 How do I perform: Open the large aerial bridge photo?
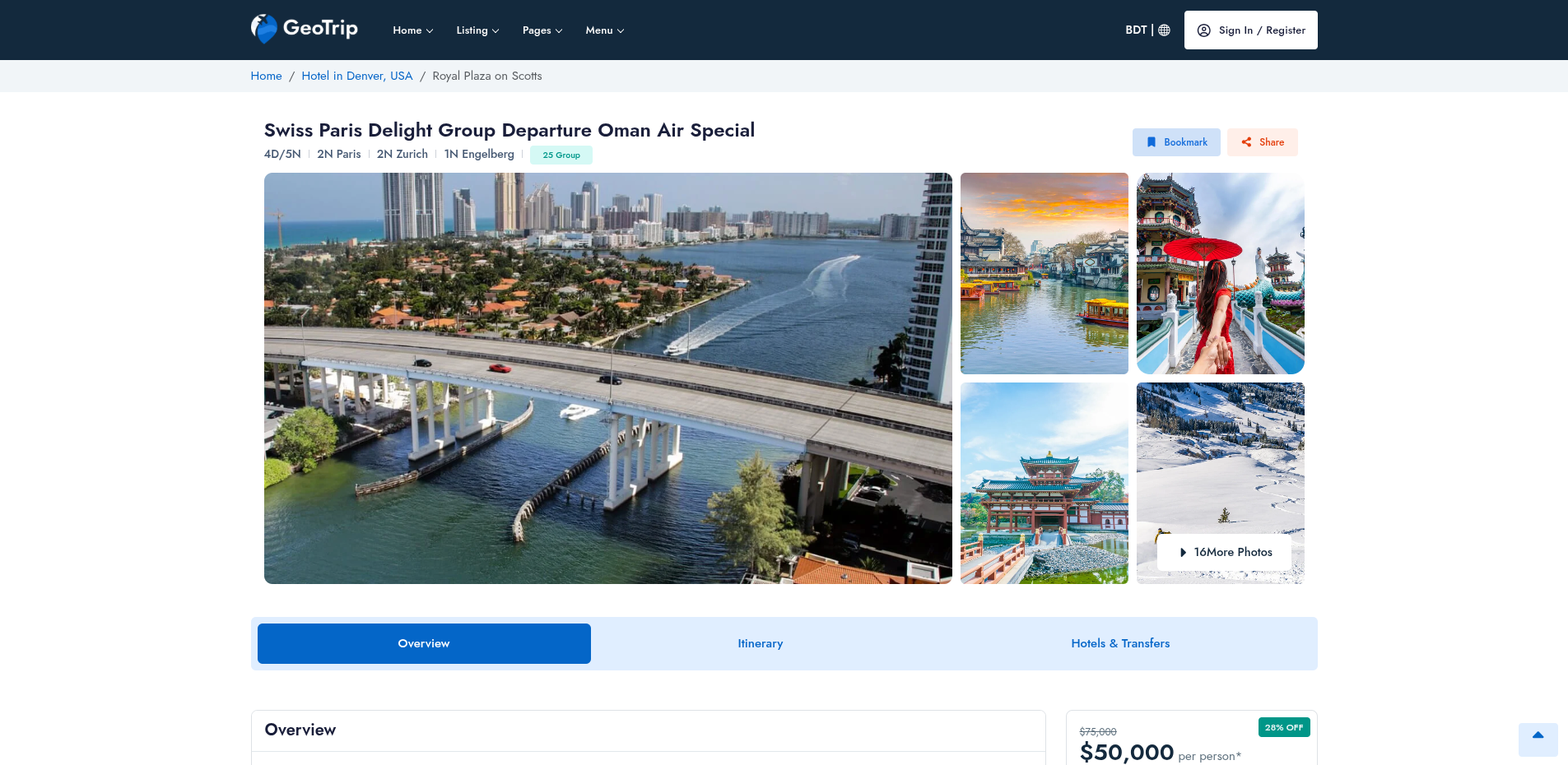(x=608, y=378)
